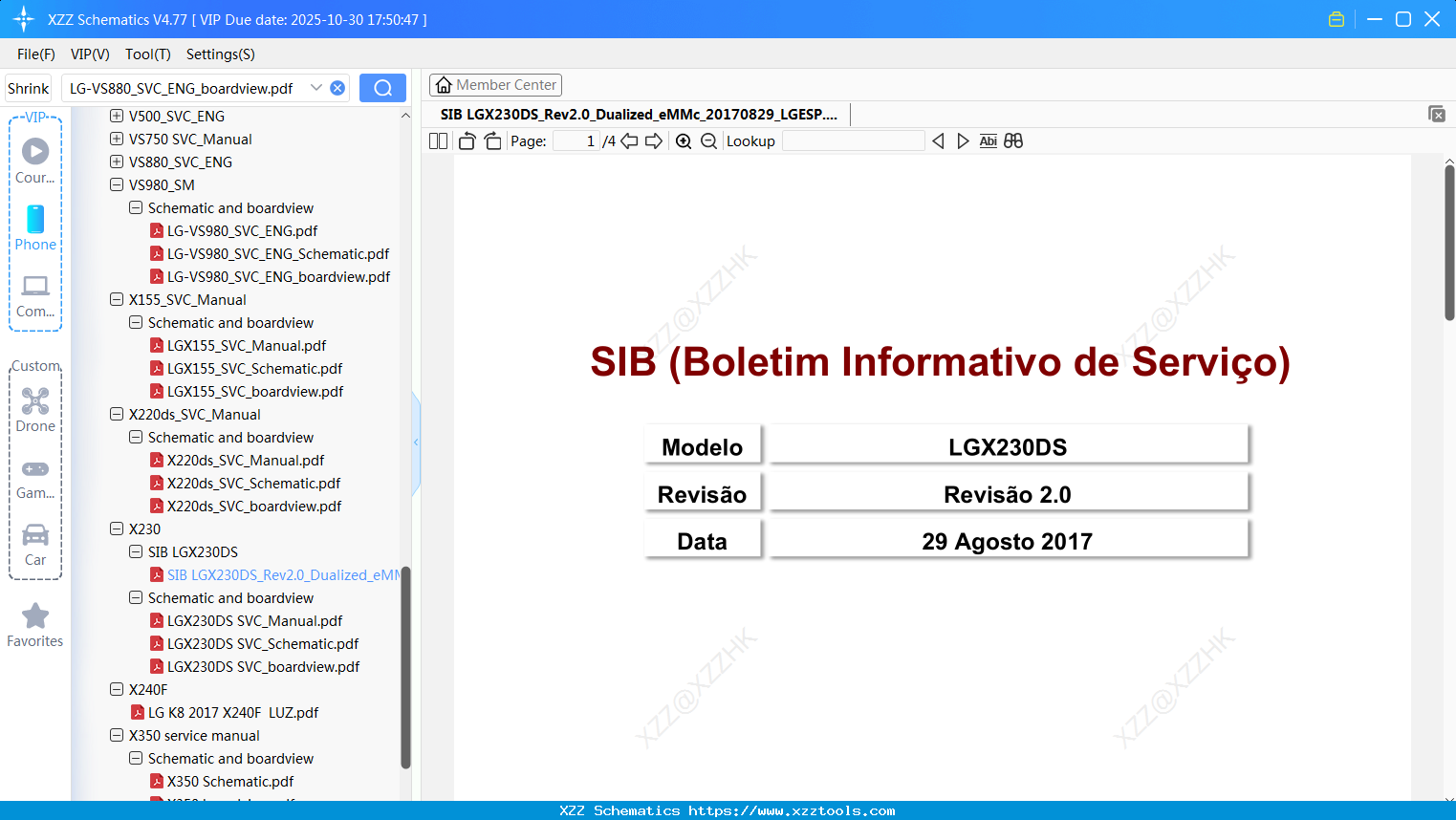This screenshot has width=1456, height=820.
Task: Select the two-page view icon
Action: pos(438,140)
